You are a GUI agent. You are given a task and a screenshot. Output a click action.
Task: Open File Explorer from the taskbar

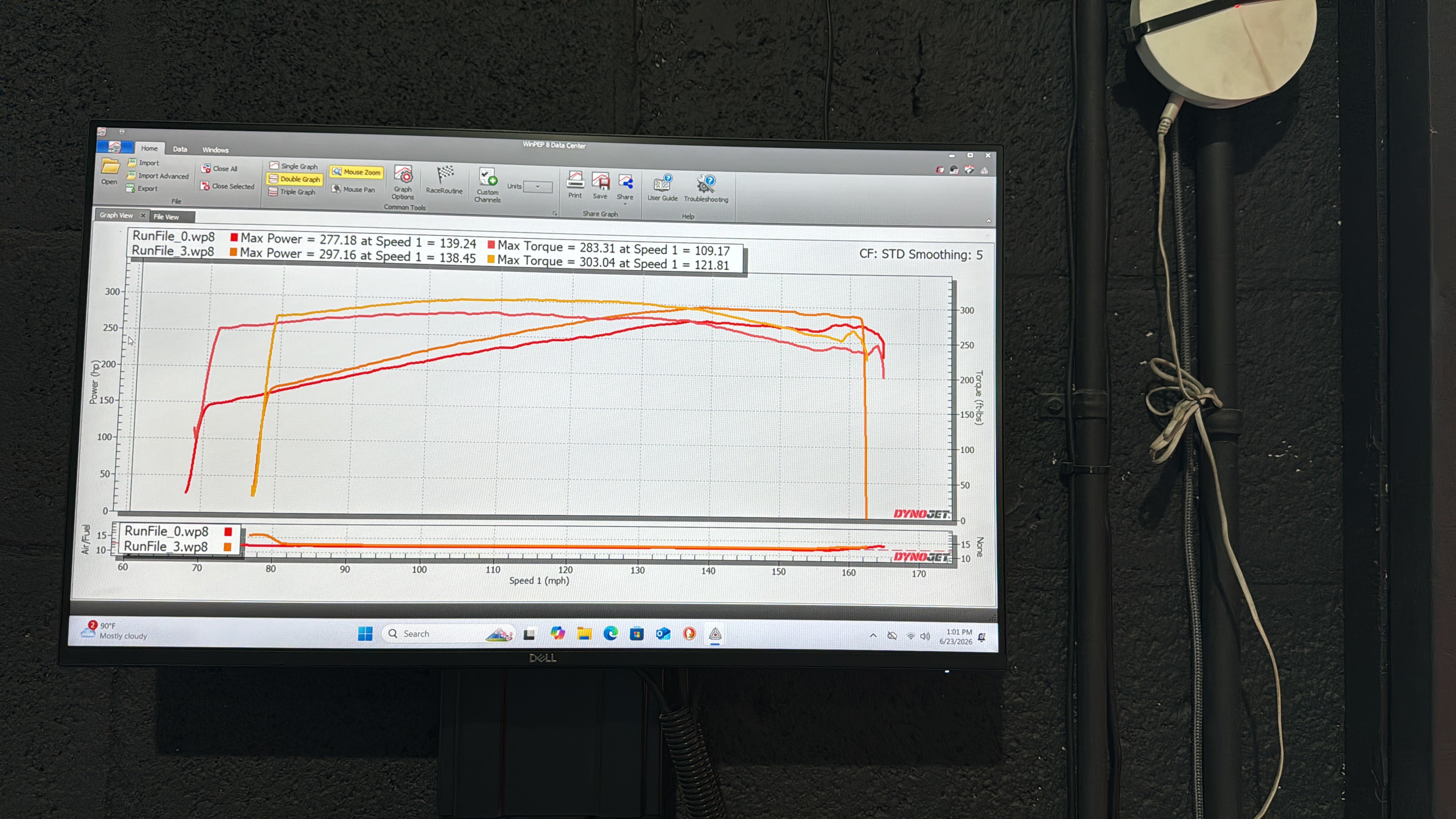pyautogui.click(x=584, y=634)
